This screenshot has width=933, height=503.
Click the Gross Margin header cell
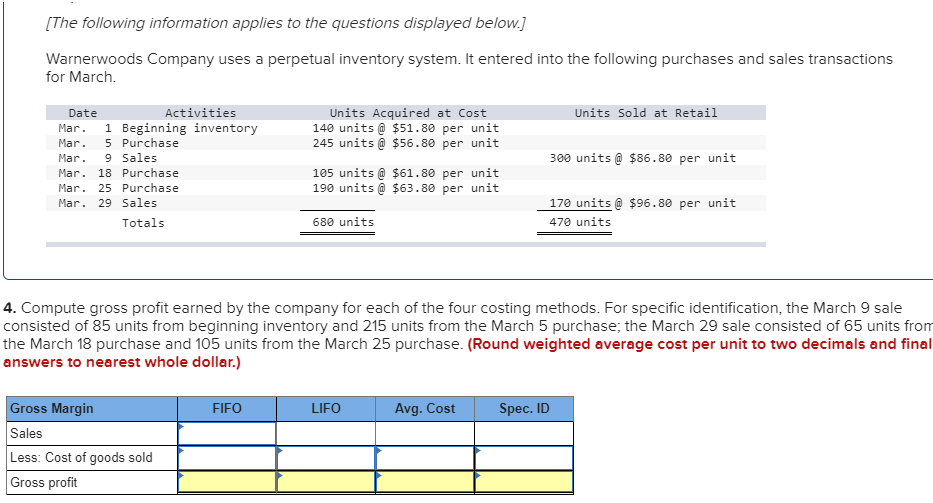92,408
